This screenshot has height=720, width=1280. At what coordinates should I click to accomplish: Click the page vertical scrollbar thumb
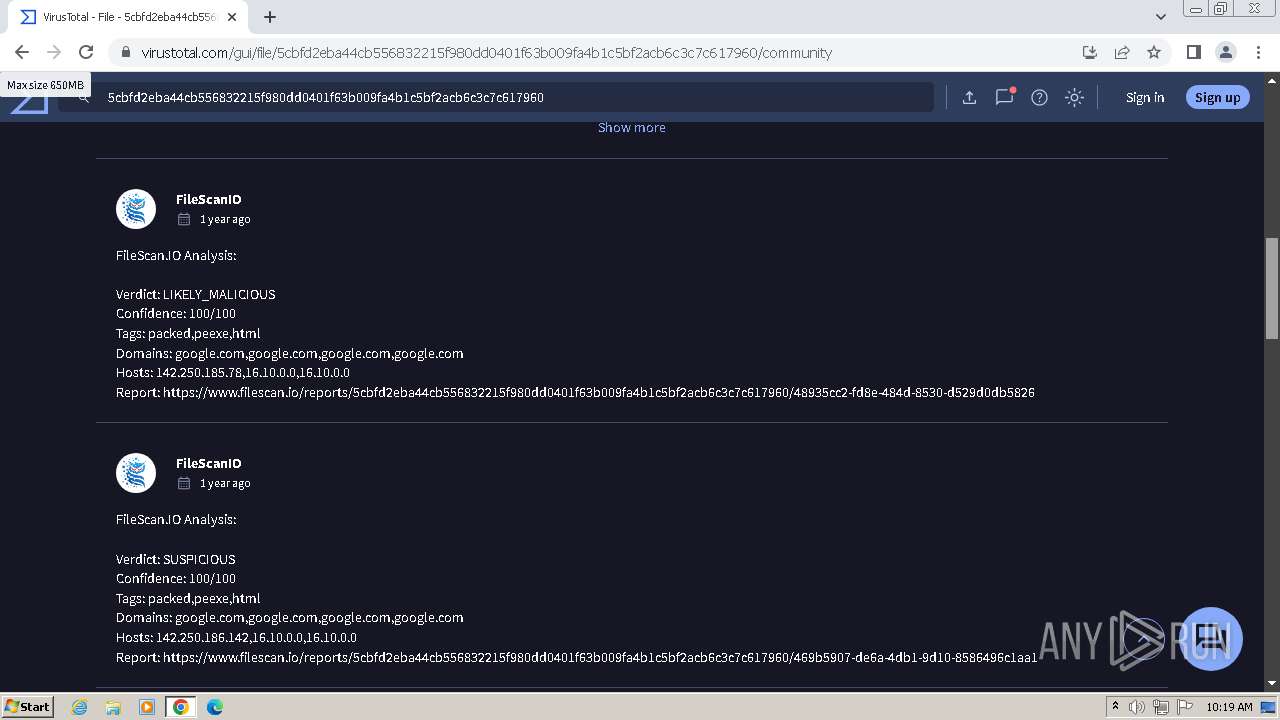[x=1272, y=288]
